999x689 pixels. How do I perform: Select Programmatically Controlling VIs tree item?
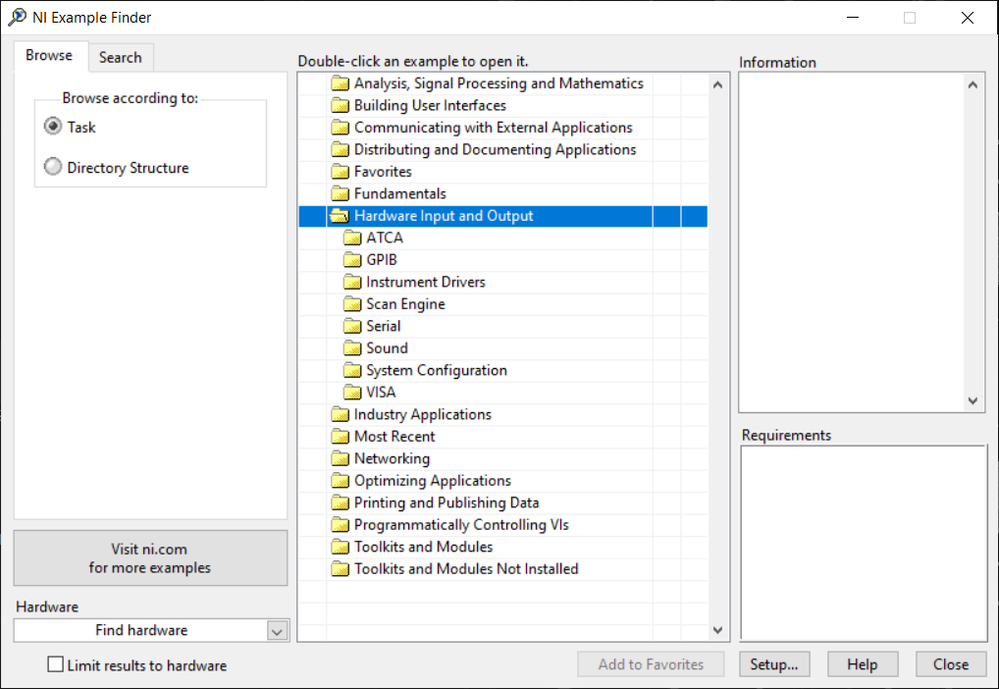point(461,525)
